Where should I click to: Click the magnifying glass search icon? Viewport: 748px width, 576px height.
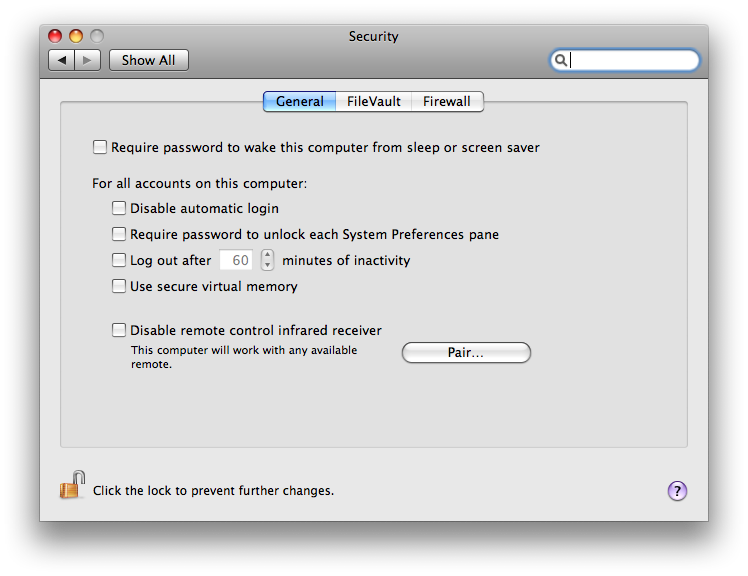(562, 60)
